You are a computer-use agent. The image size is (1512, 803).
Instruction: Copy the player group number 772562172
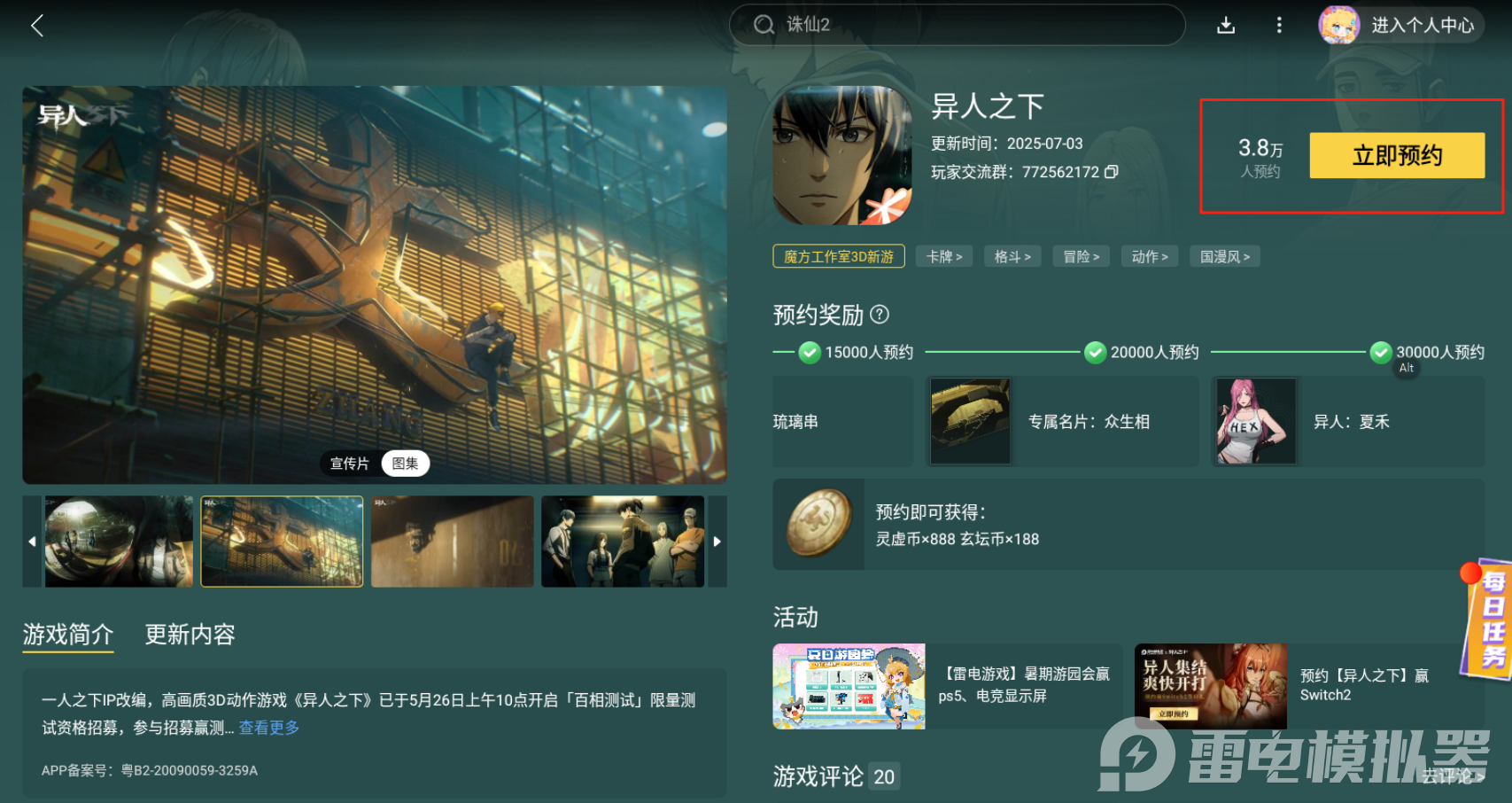coord(1112,172)
